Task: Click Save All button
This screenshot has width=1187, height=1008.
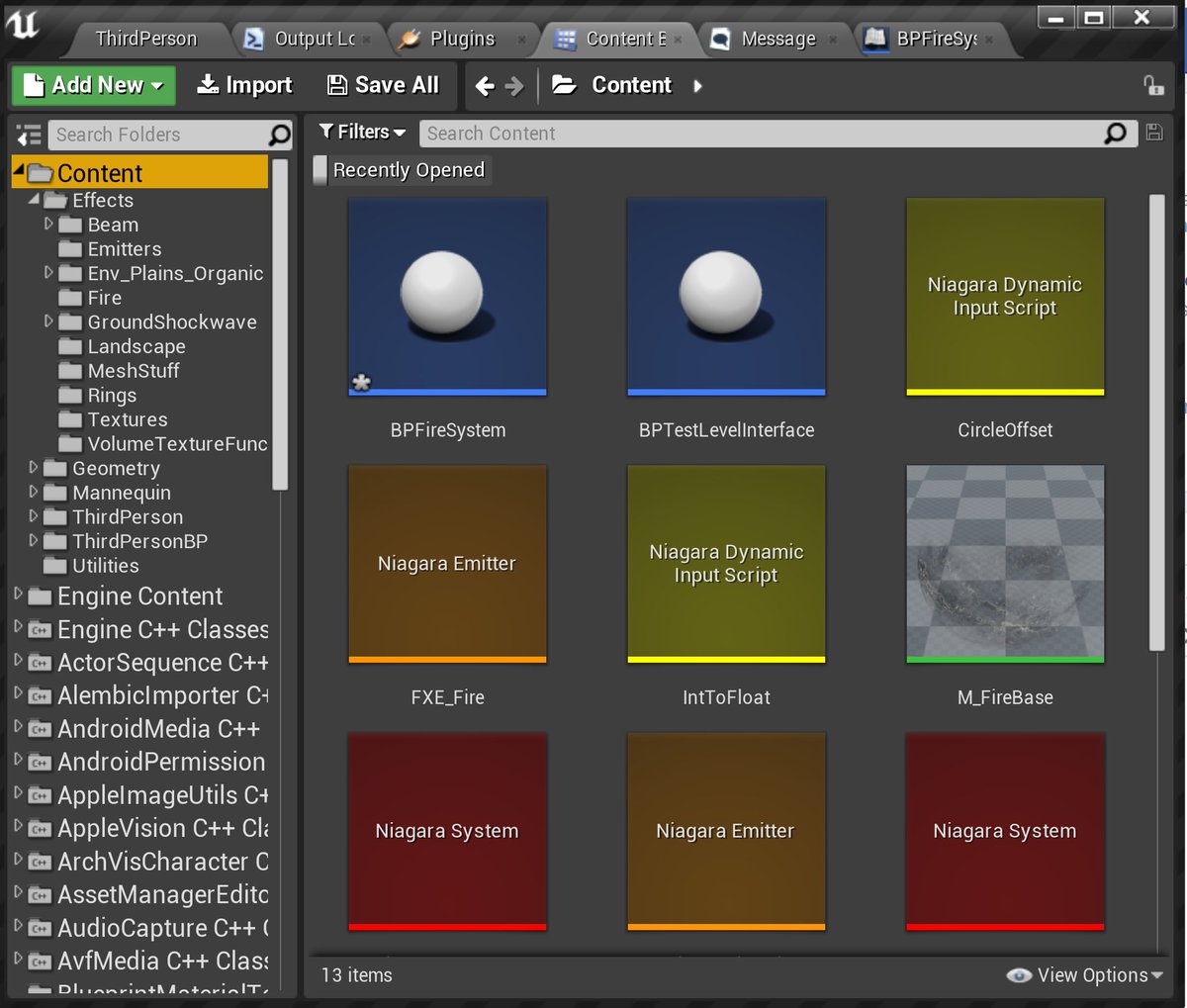Action: pyautogui.click(x=383, y=85)
